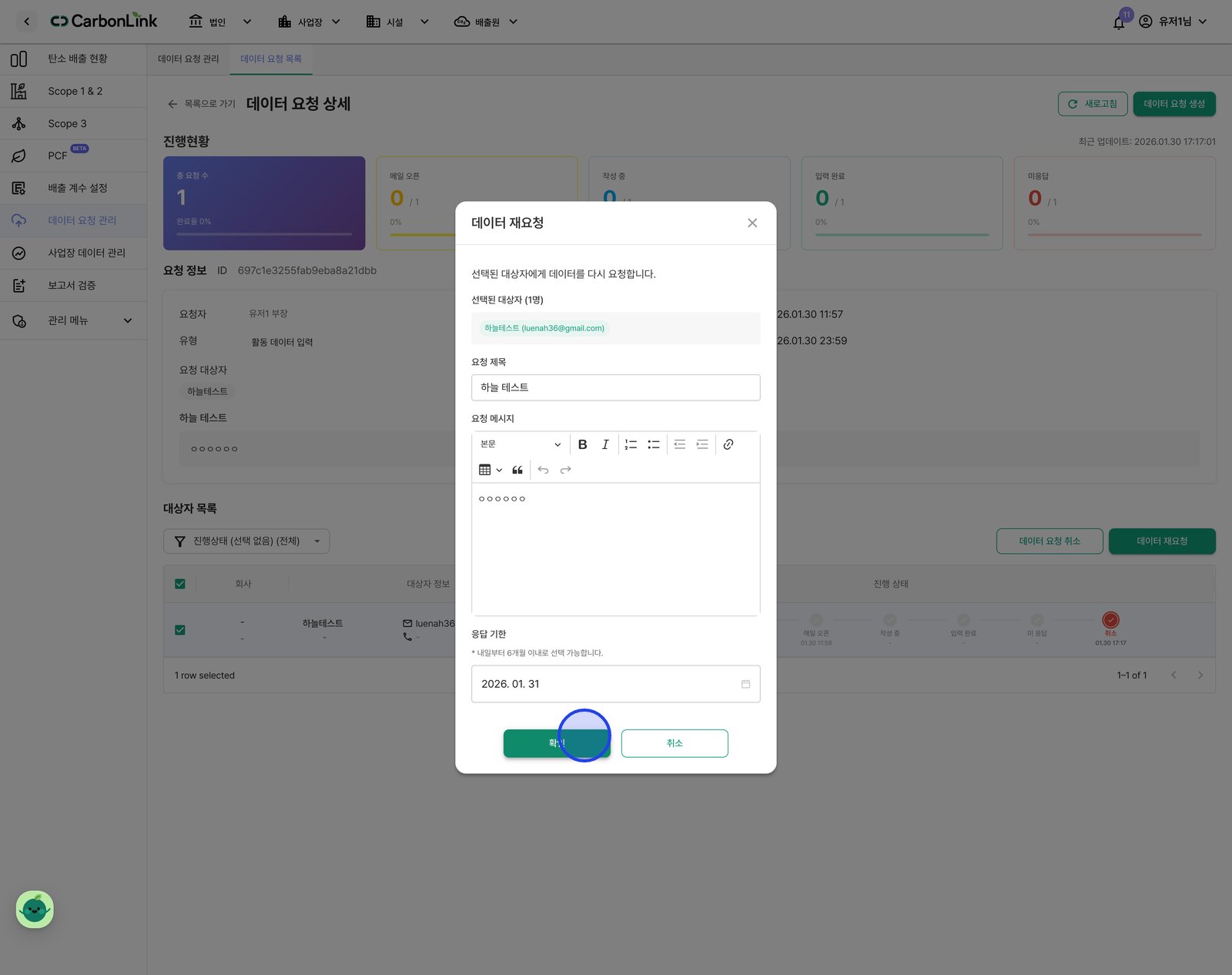Open the 본문 paragraph style dropdown

(x=521, y=444)
